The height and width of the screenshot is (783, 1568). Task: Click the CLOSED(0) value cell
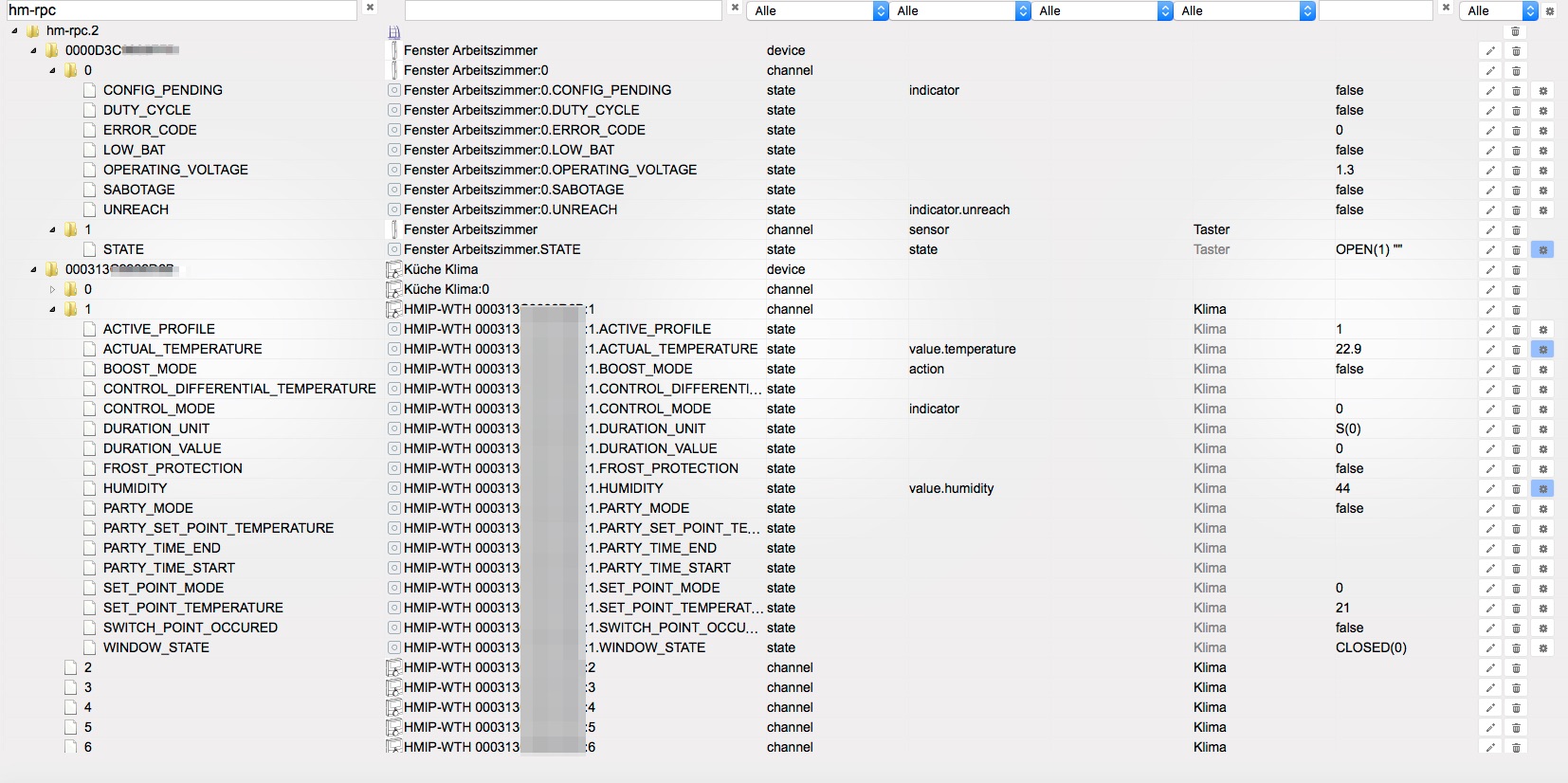(x=1371, y=647)
